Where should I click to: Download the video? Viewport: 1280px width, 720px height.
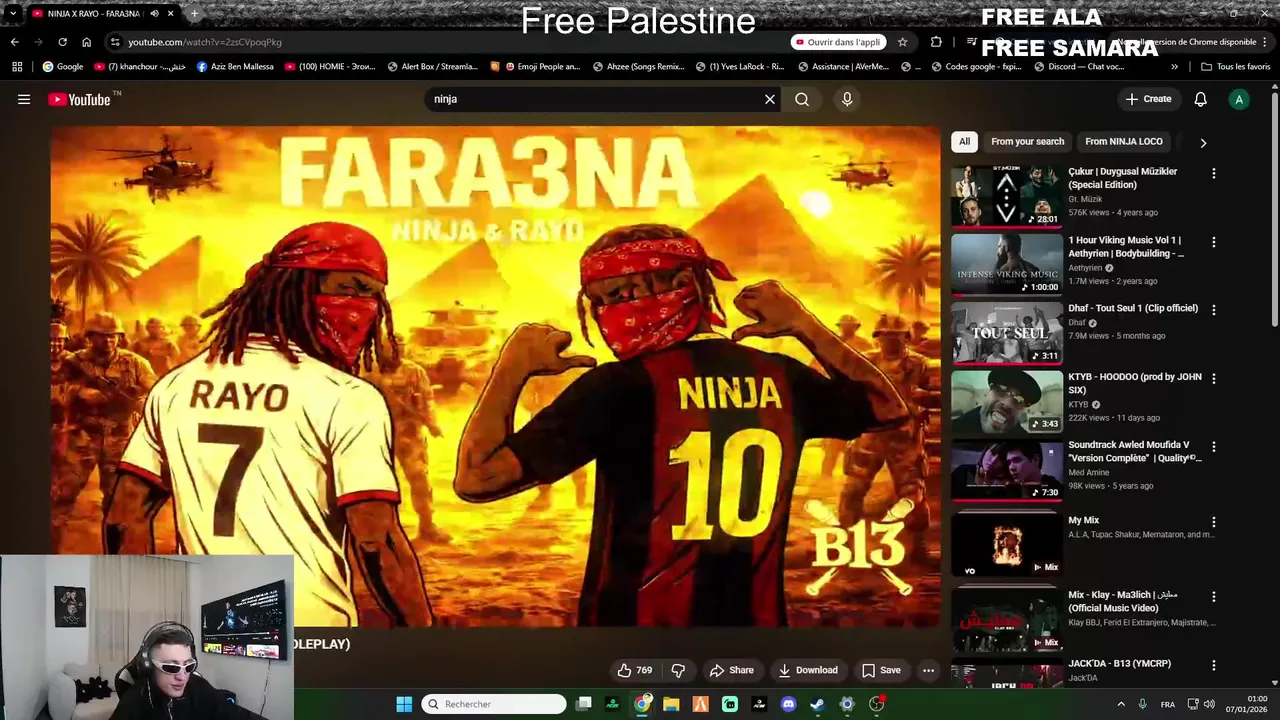808,670
